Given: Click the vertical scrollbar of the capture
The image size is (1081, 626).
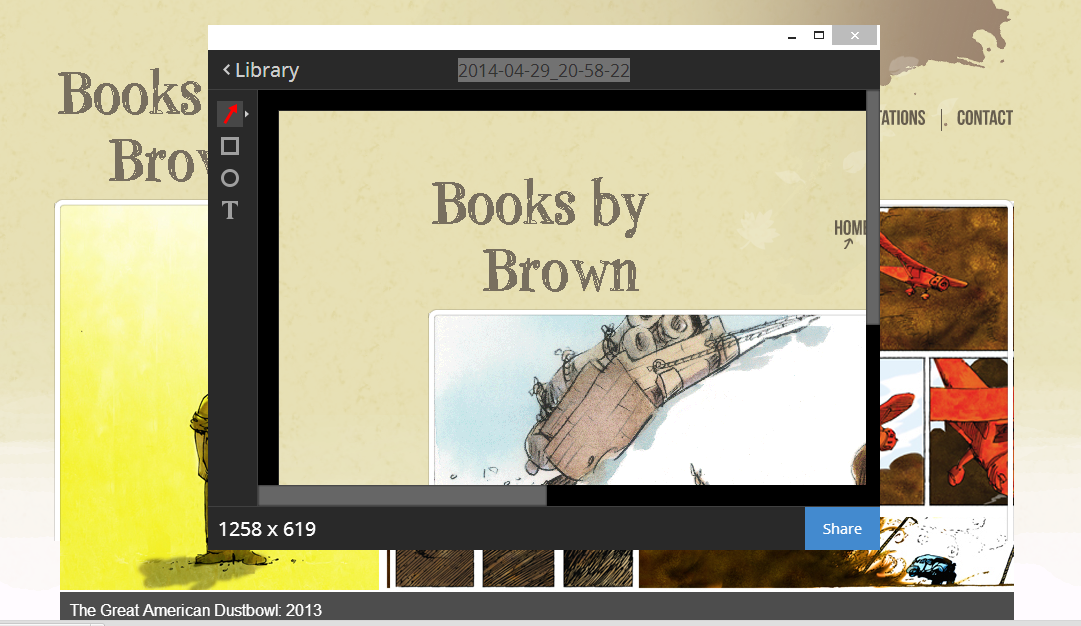Looking at the screenshot, I should [x=873, y=207].
